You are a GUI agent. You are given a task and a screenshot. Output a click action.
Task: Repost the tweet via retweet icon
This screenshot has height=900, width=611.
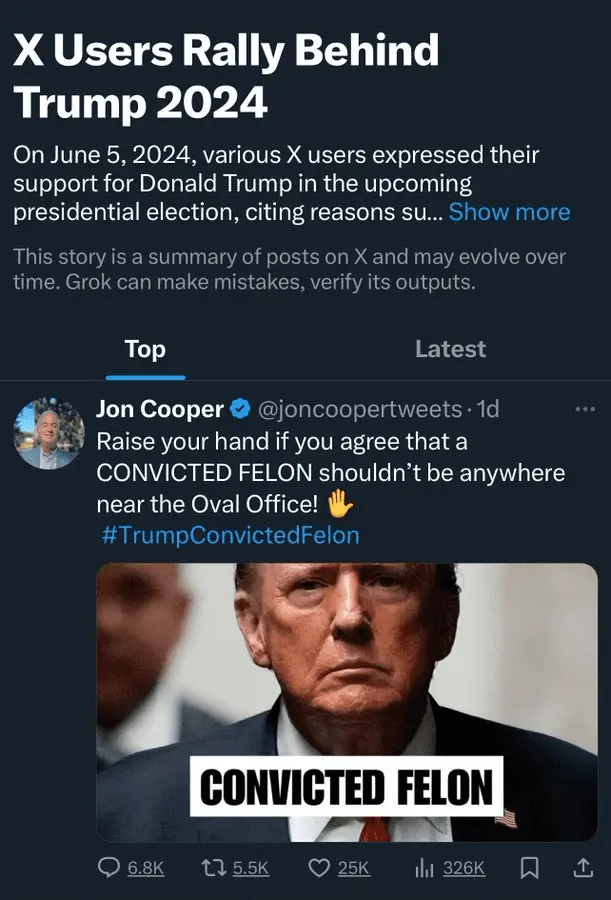coord(213,868)
